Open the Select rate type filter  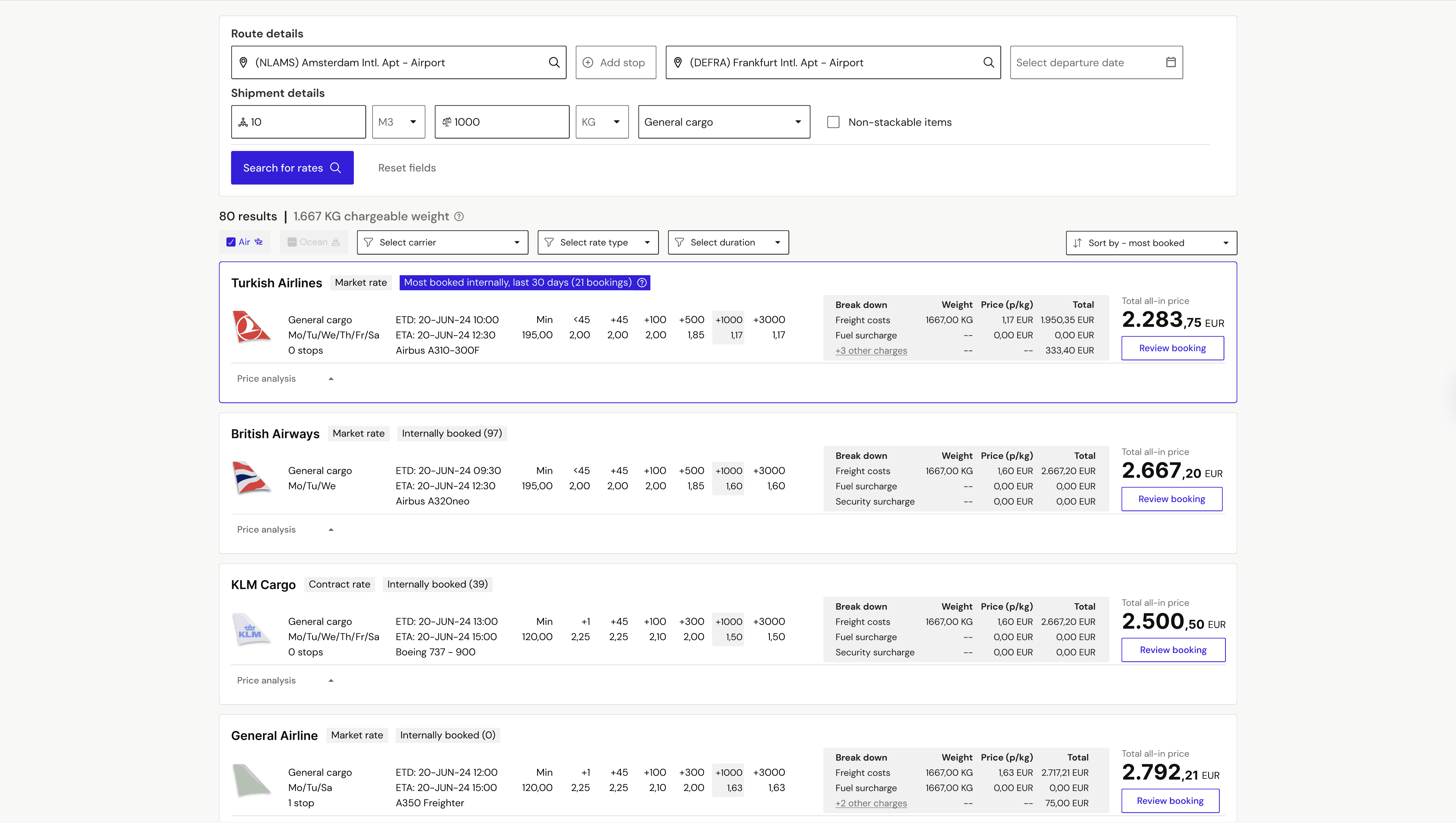[597, 243]
